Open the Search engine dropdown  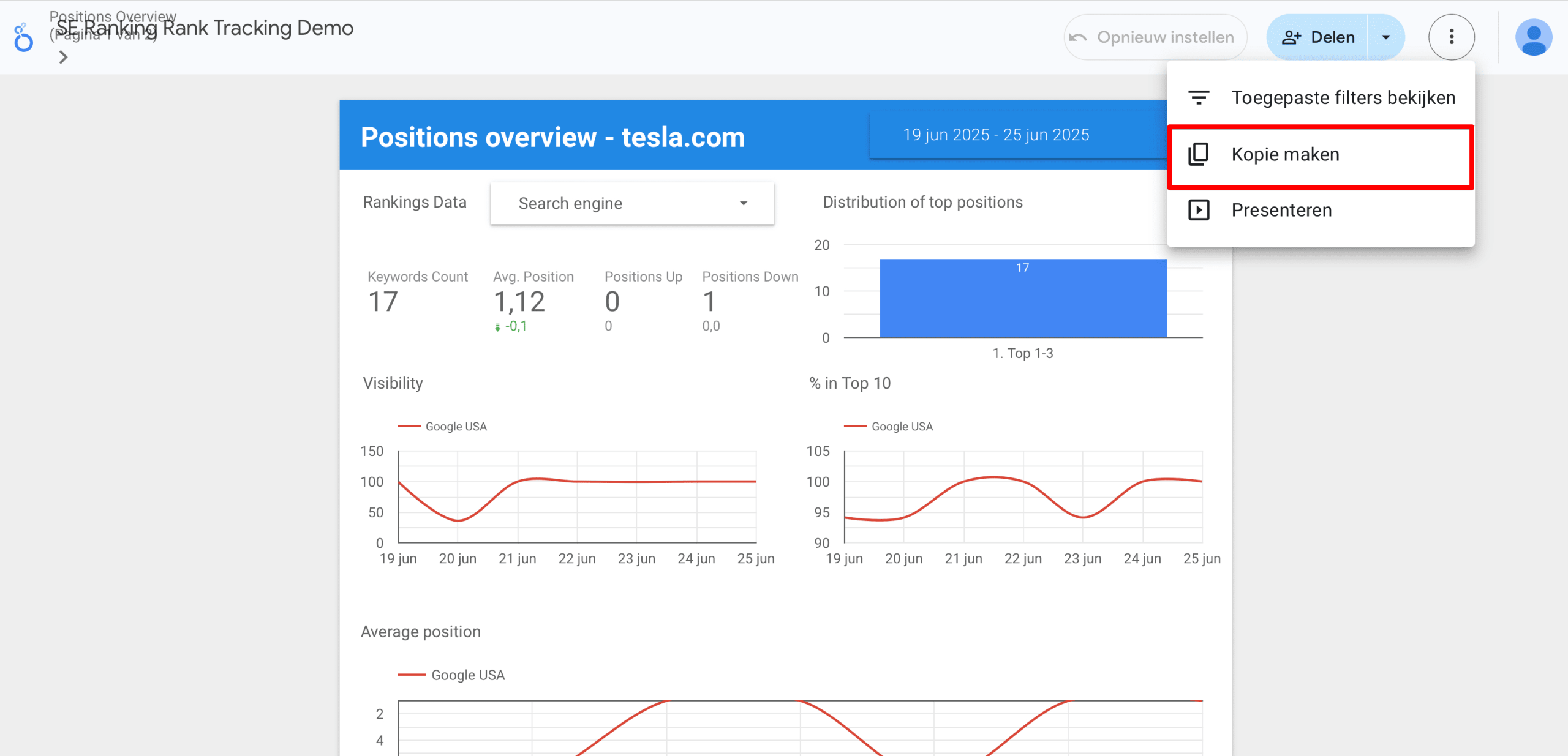632,203
